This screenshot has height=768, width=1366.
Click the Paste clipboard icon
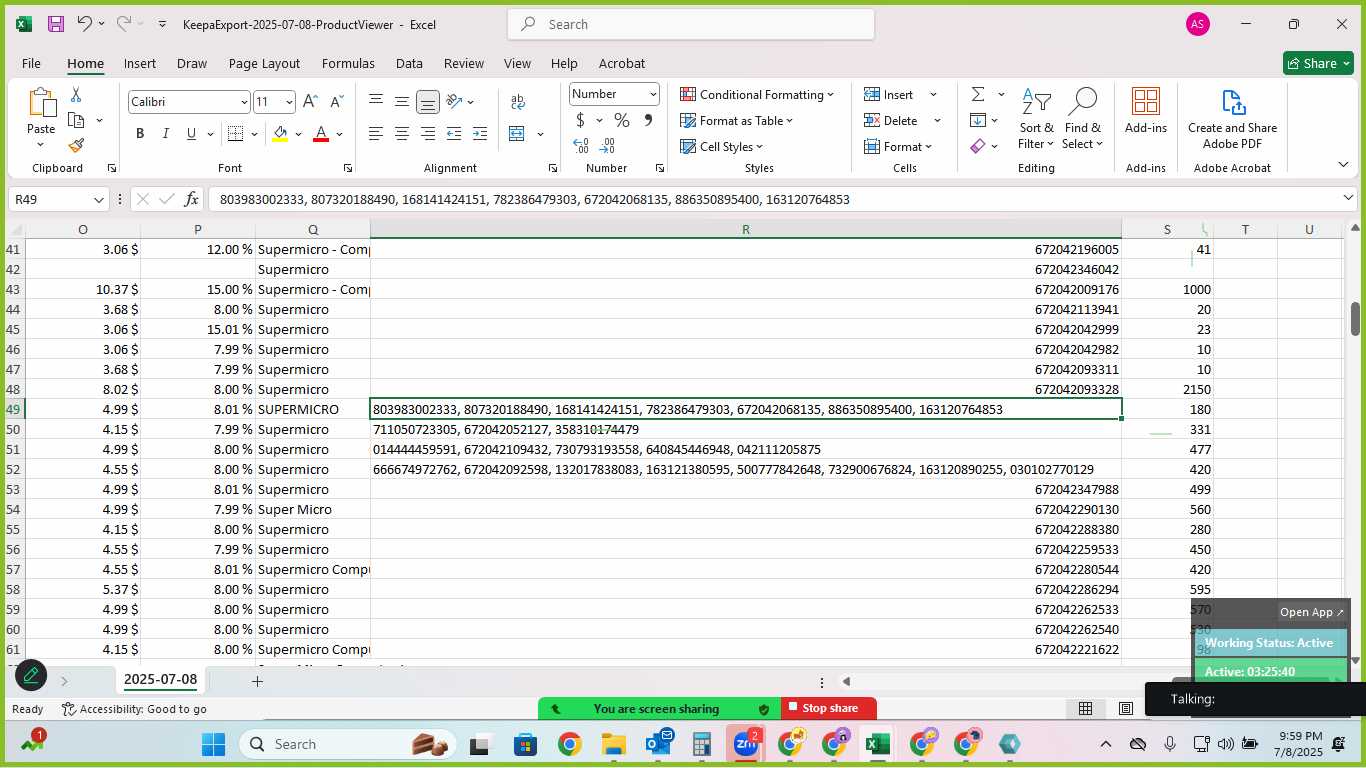pyautogui.click(x=41, y=105)
